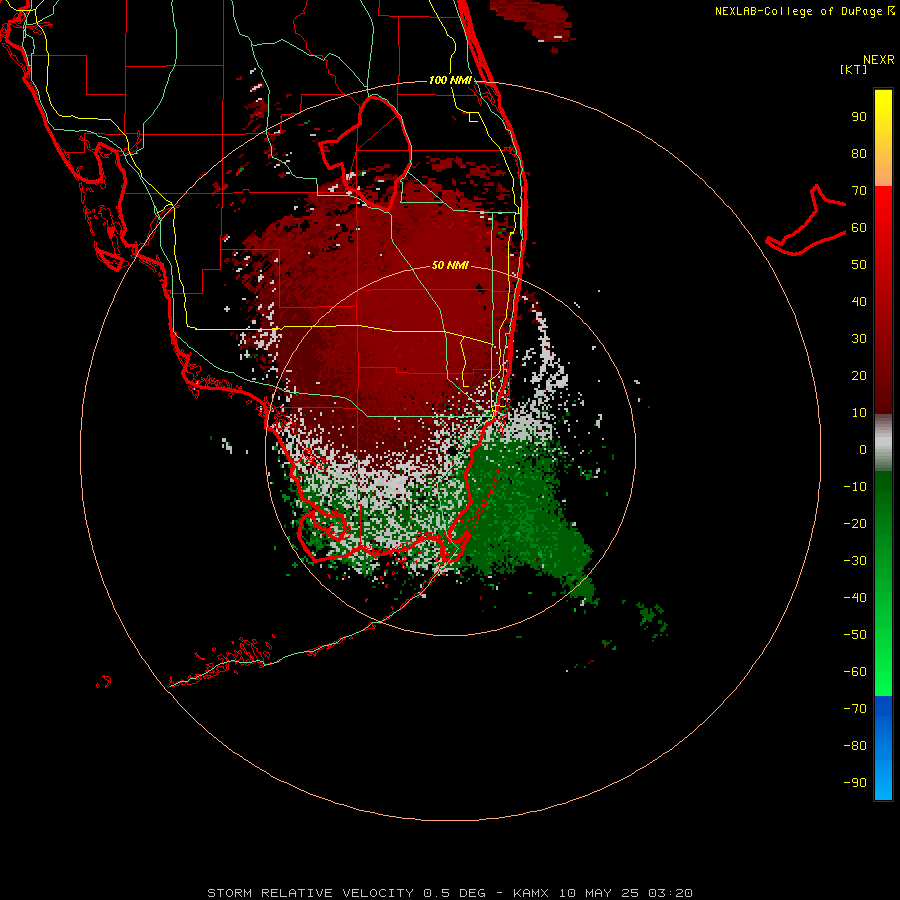Click the yellow segment of velocity color bar

pos(883,138)
